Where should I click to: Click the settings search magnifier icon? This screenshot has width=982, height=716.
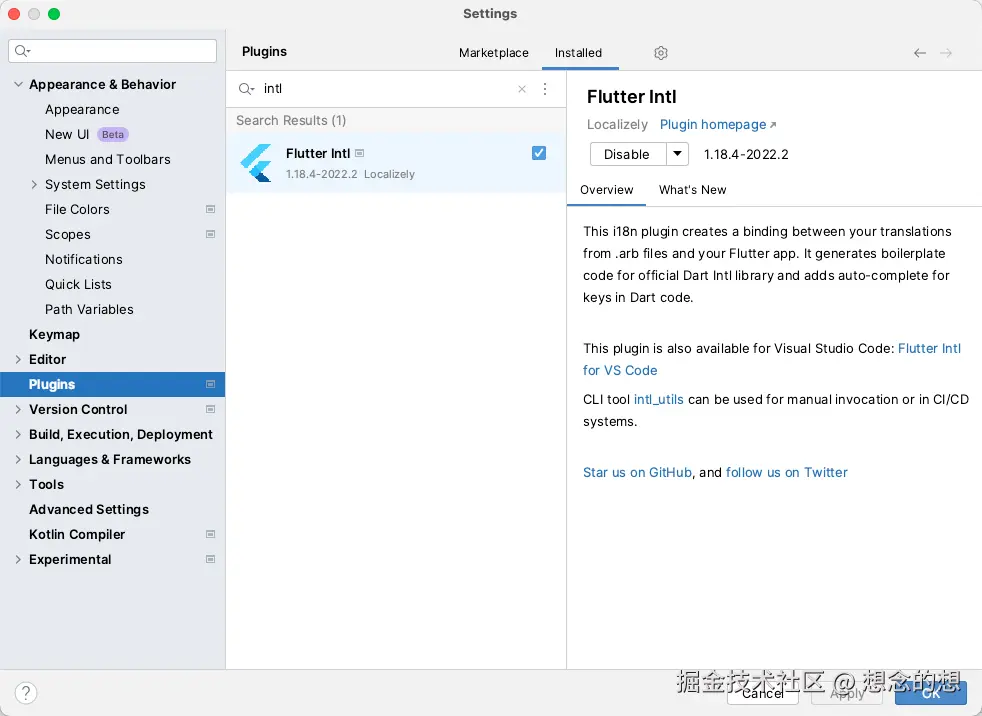click(23, 51)
